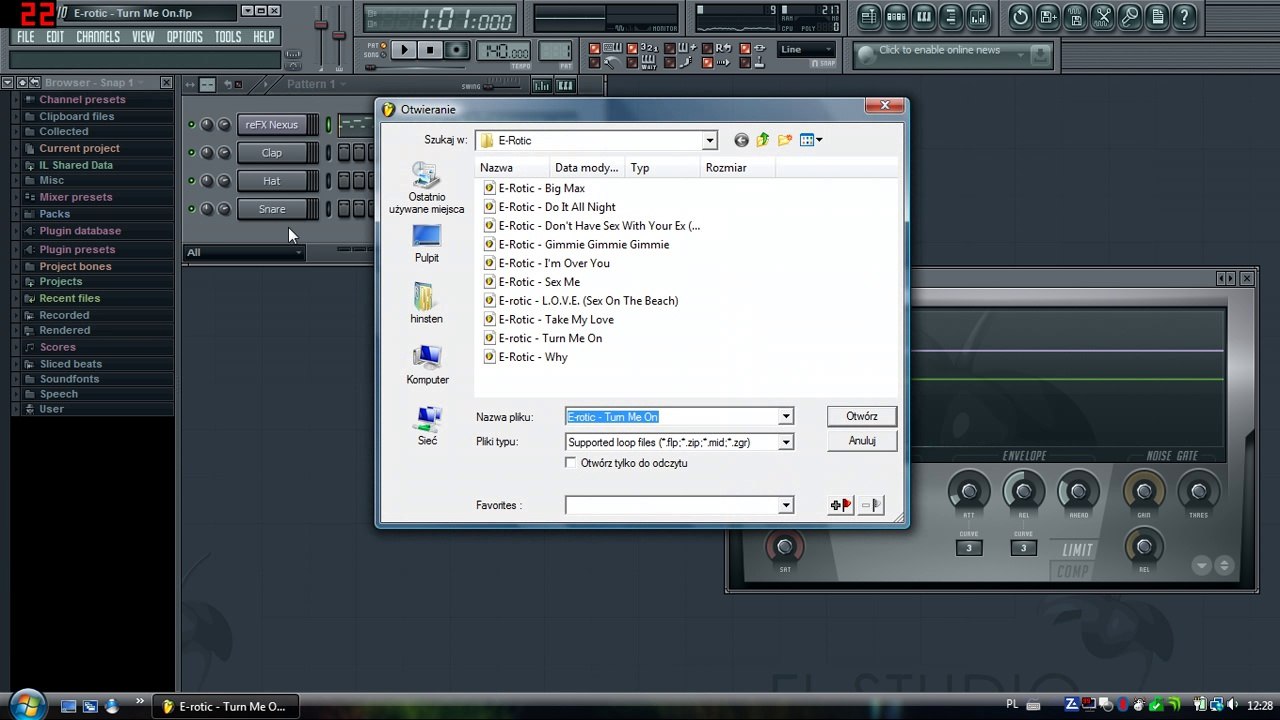Open the audio editor scissors icon
1280x720 pixels.
point(1102,16)
